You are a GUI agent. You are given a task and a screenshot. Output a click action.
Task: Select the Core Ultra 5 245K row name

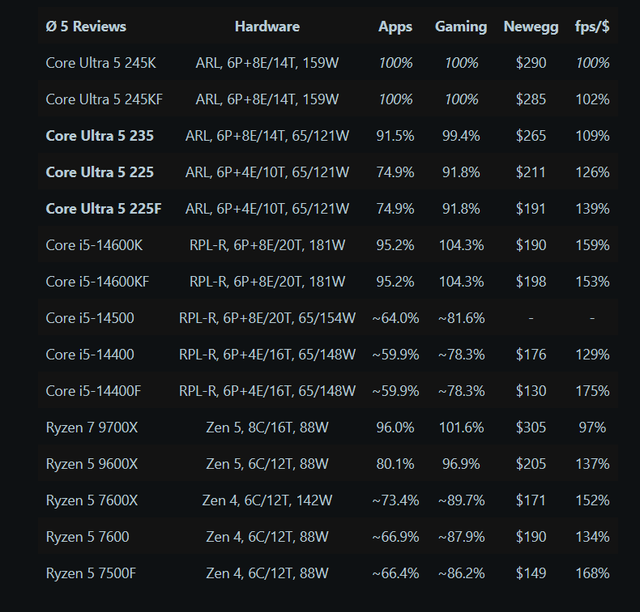tap(101, 63)
